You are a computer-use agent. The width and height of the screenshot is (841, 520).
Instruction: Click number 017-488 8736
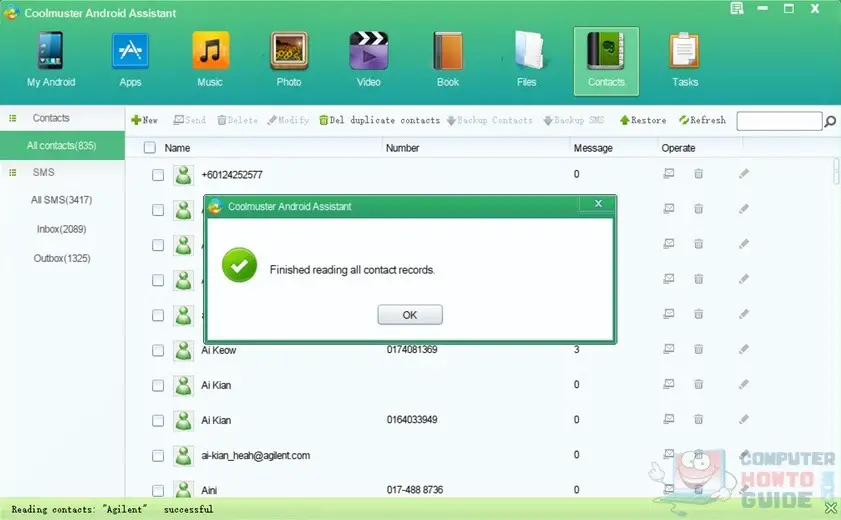[415, 489]
